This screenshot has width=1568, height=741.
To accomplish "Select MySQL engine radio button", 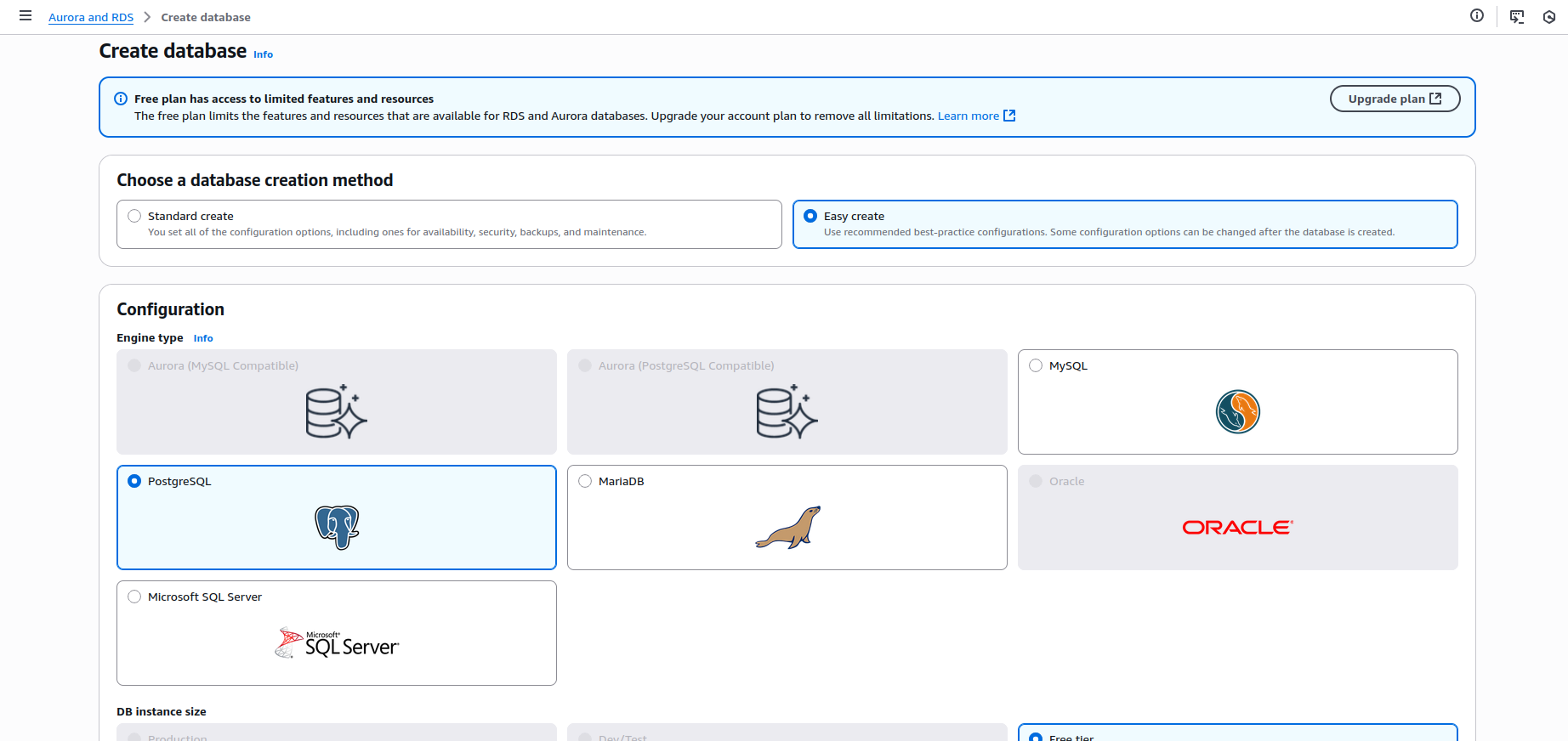I will (1036, 365).
